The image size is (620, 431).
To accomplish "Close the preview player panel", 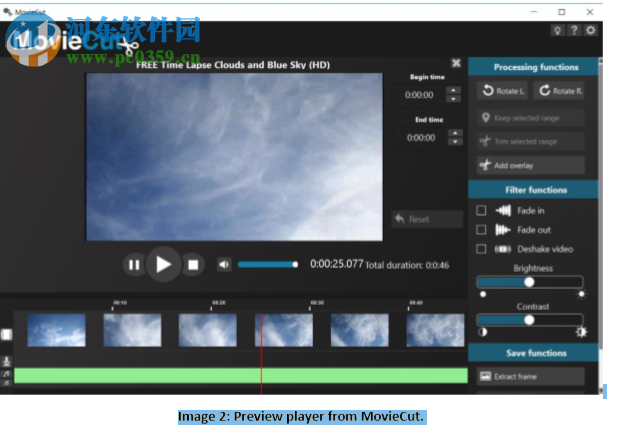I will [x=456, y=63].
